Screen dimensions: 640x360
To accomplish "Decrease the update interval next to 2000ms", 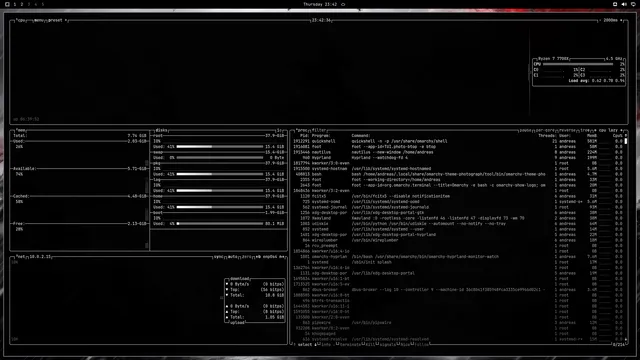I will pos(600,20).
